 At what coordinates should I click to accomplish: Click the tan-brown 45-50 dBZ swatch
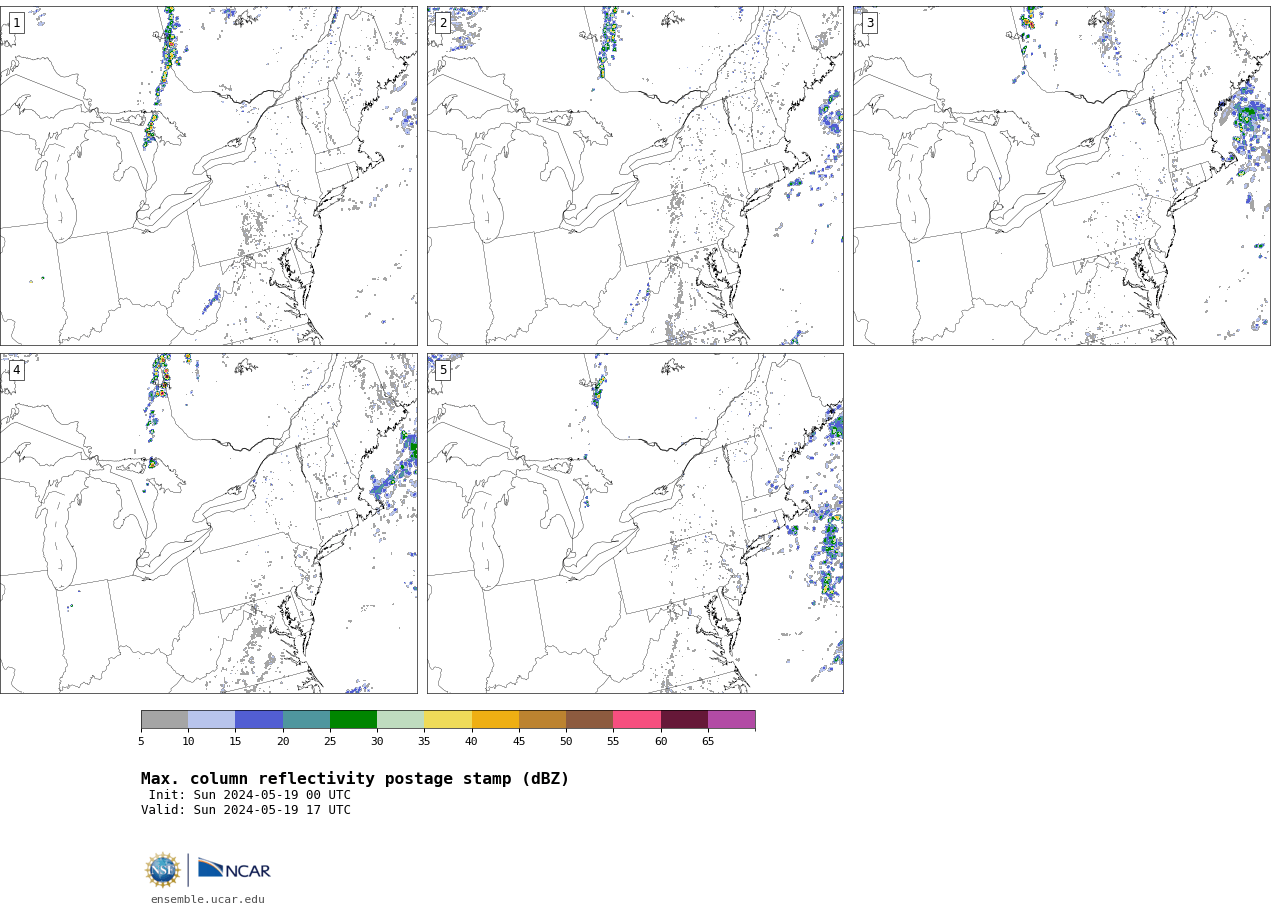coord(542,720)
